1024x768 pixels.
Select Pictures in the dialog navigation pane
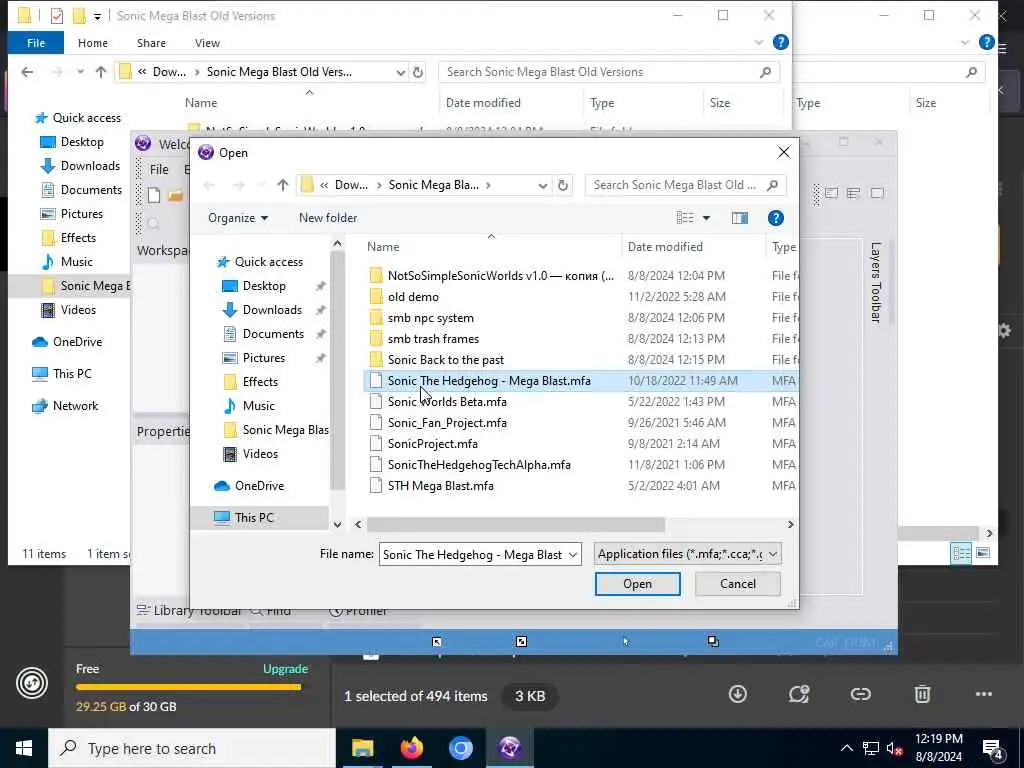tap(263, 358)
